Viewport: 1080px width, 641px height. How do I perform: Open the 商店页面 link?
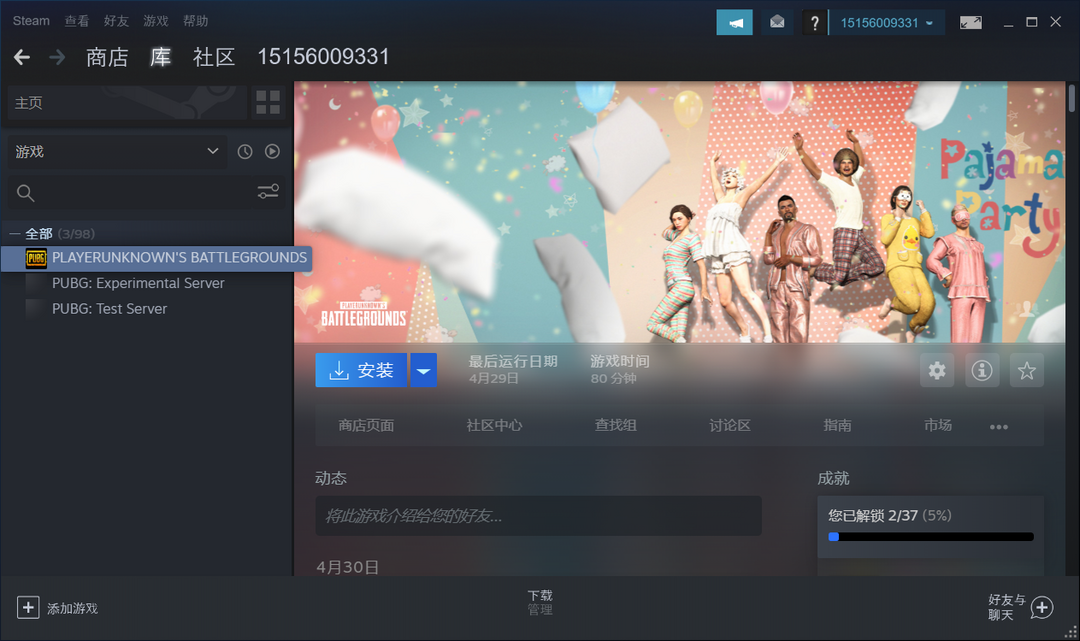coord(366,425)
